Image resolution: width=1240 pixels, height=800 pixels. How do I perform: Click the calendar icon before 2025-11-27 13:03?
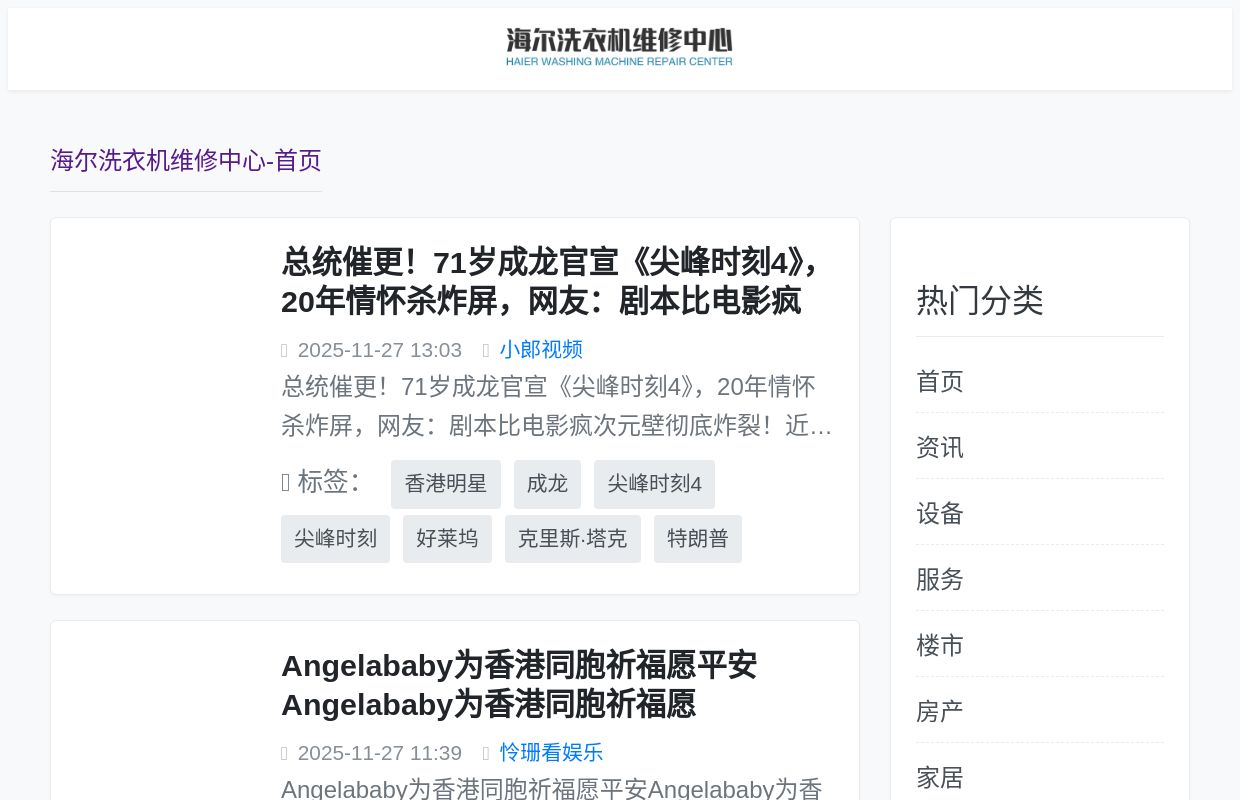[x=285, y=350]
